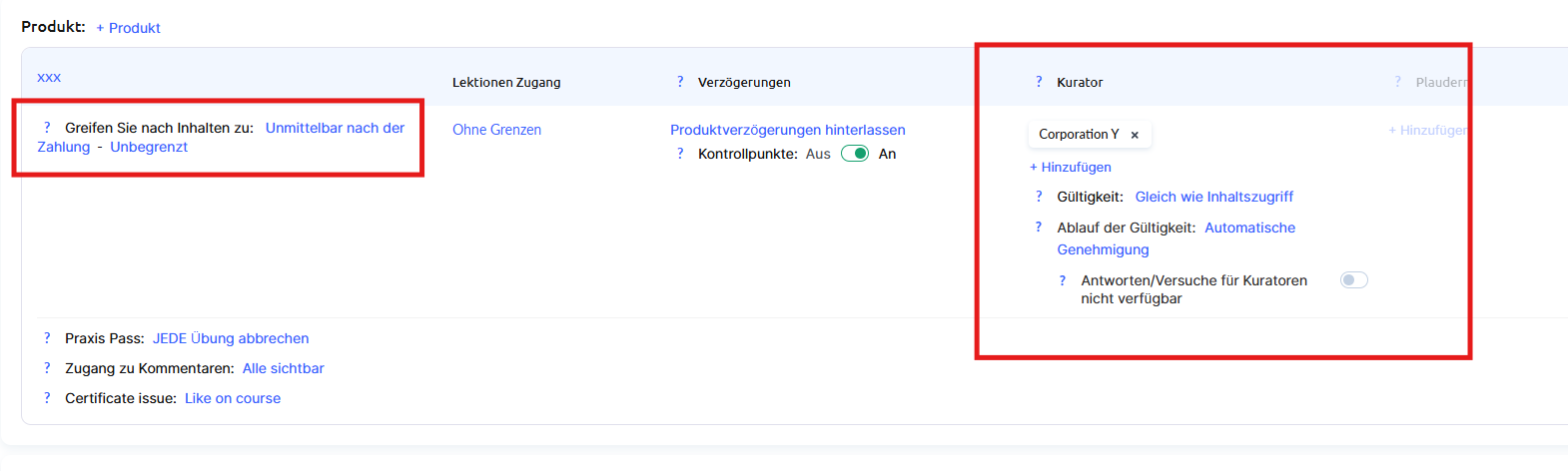Change 'Alle sichtbar' comments access setting

[x=283, y=368]
